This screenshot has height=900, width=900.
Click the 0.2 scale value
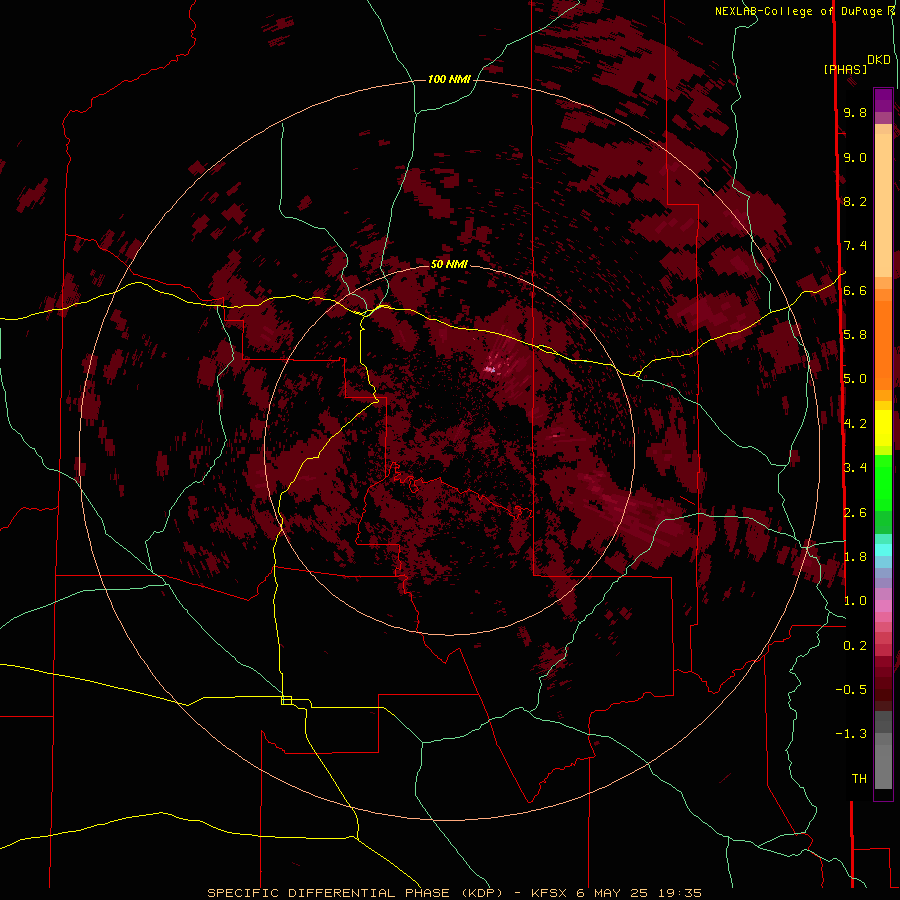855,646
